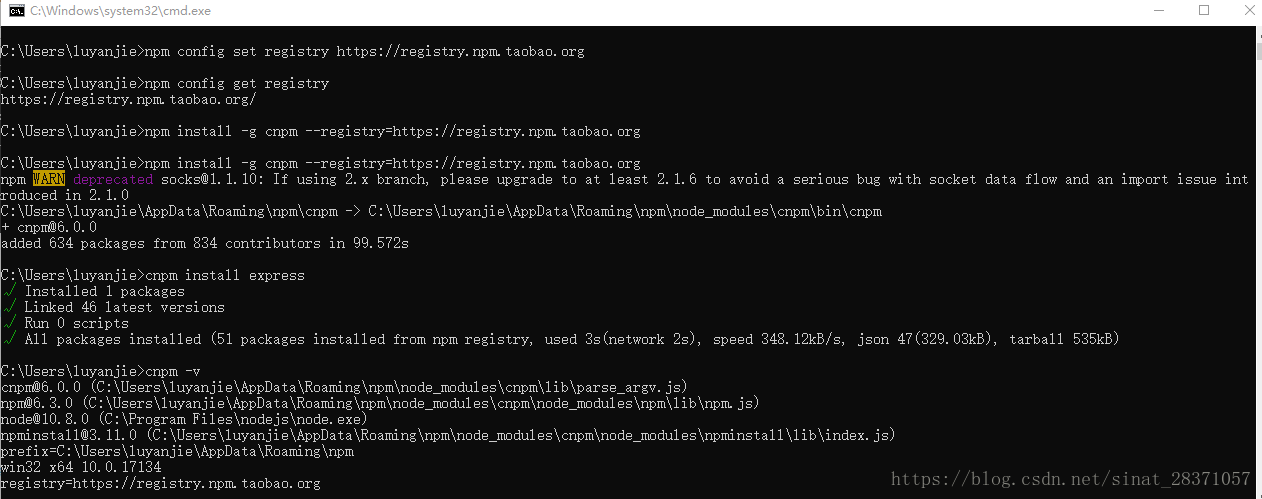1262x499 pixels.
Task: Click the win32 x64 10.0.17134 line
Action: click(x=81, y=468)
